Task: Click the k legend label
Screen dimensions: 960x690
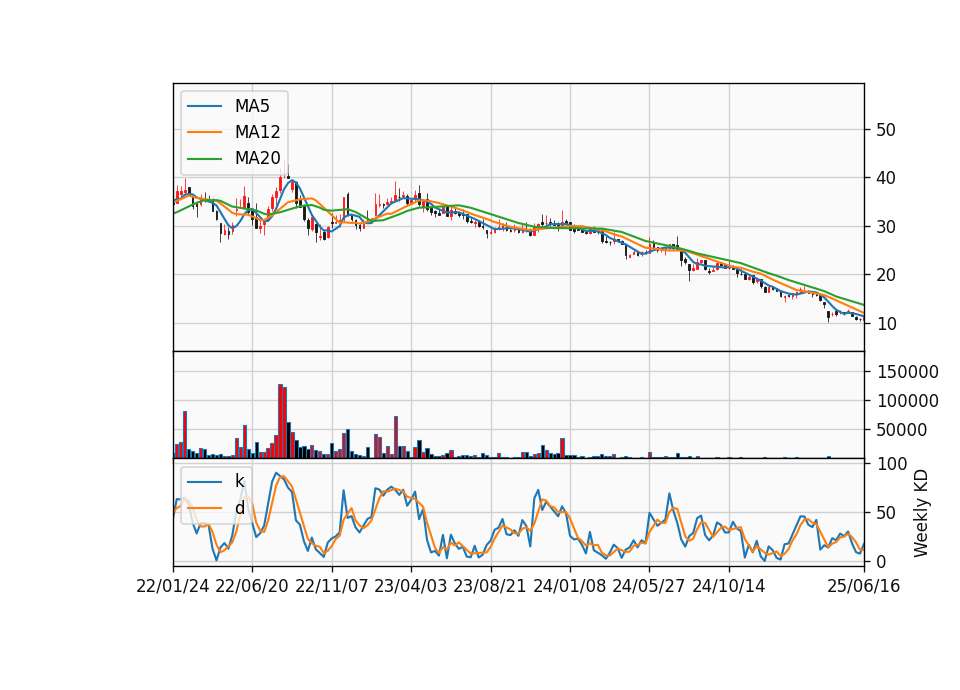Action: pos(239,481)
